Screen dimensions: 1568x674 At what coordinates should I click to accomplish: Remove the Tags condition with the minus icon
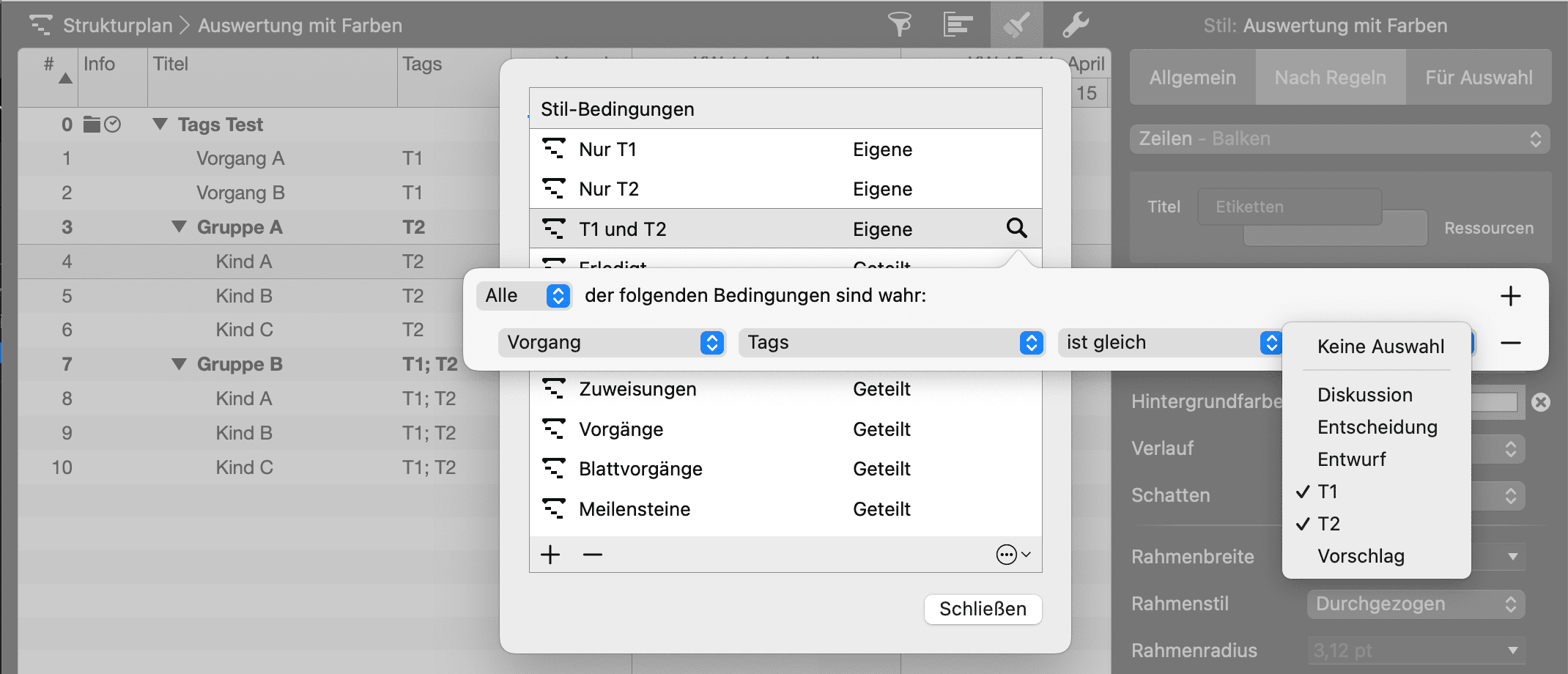(x=1510, y=343)
